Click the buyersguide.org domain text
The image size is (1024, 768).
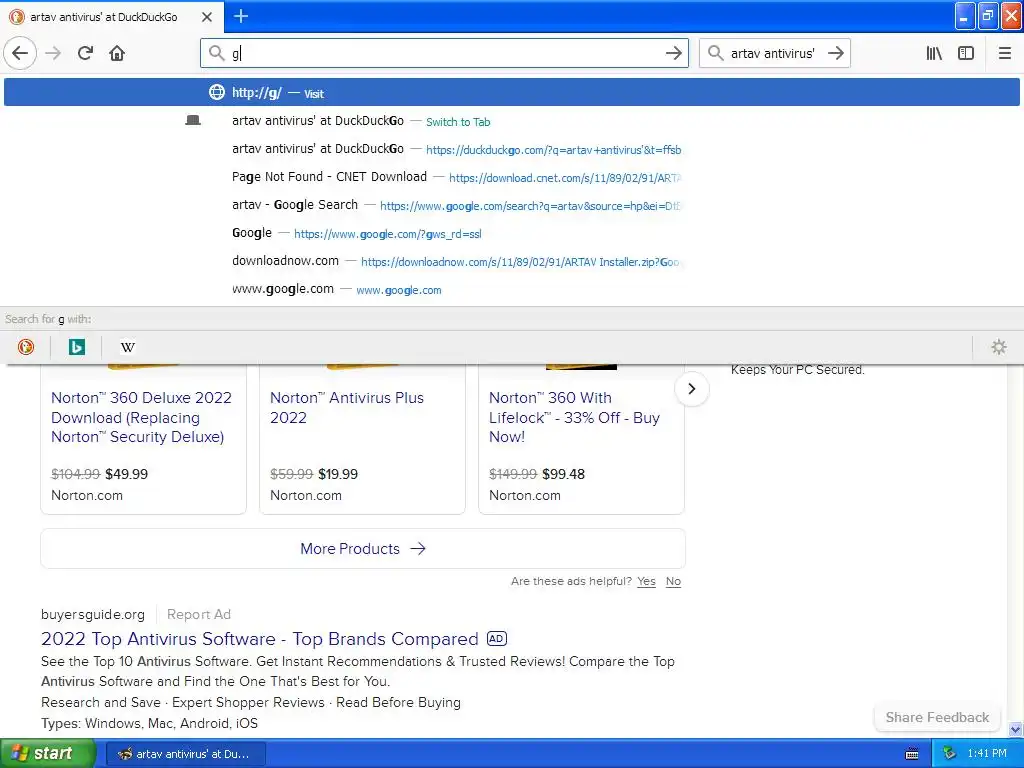coord(93,615)
